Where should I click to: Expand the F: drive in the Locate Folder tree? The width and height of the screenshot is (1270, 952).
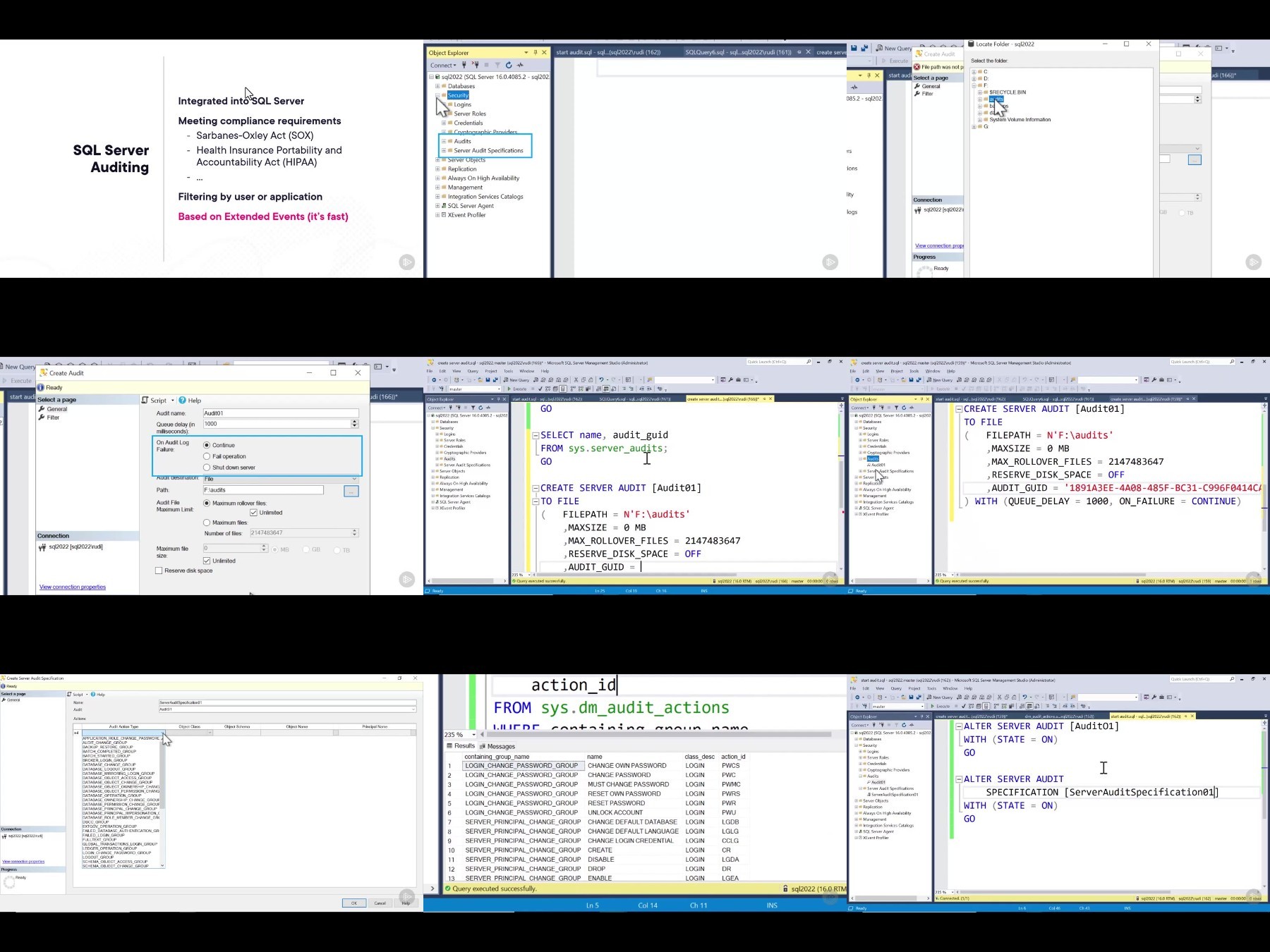[974, 85]
